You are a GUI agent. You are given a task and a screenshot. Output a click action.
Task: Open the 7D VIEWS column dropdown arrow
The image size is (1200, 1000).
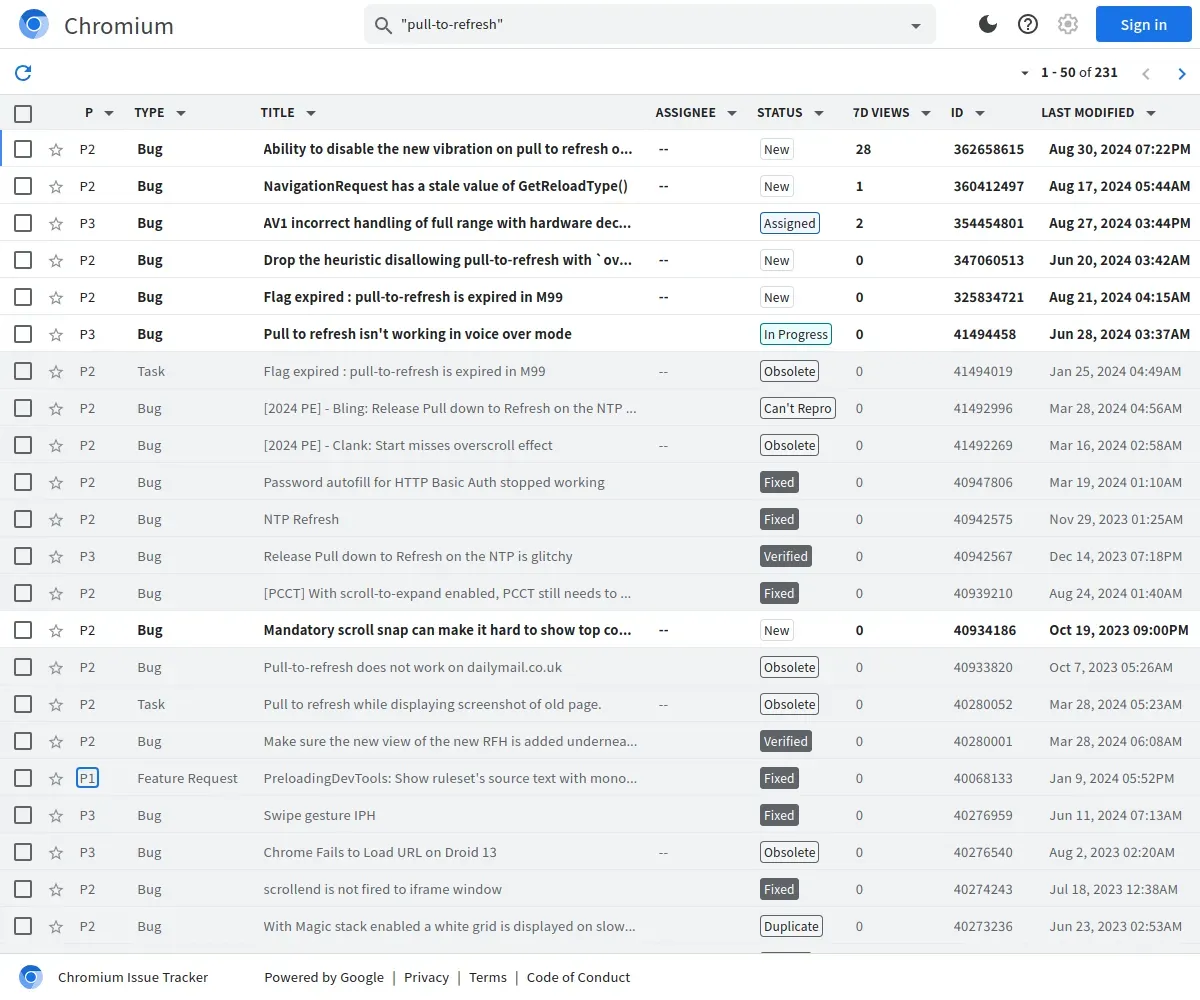pos(926,113)
